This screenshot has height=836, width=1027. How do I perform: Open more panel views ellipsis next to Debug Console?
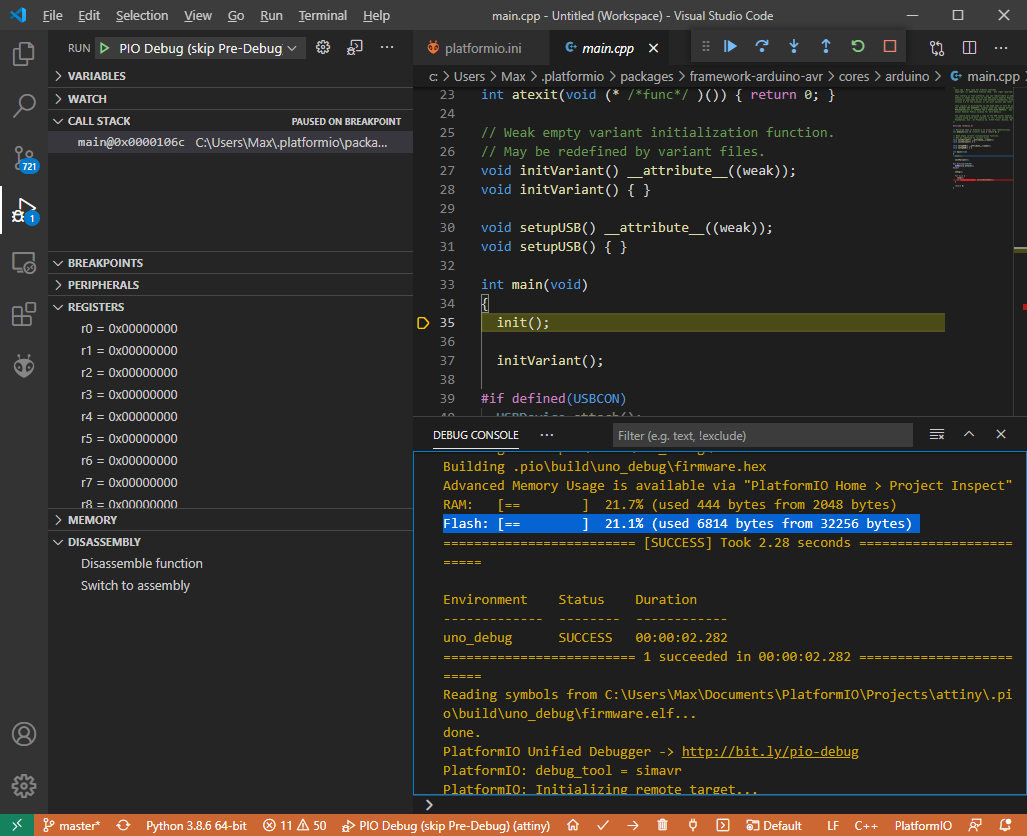[x=547, y=435]
